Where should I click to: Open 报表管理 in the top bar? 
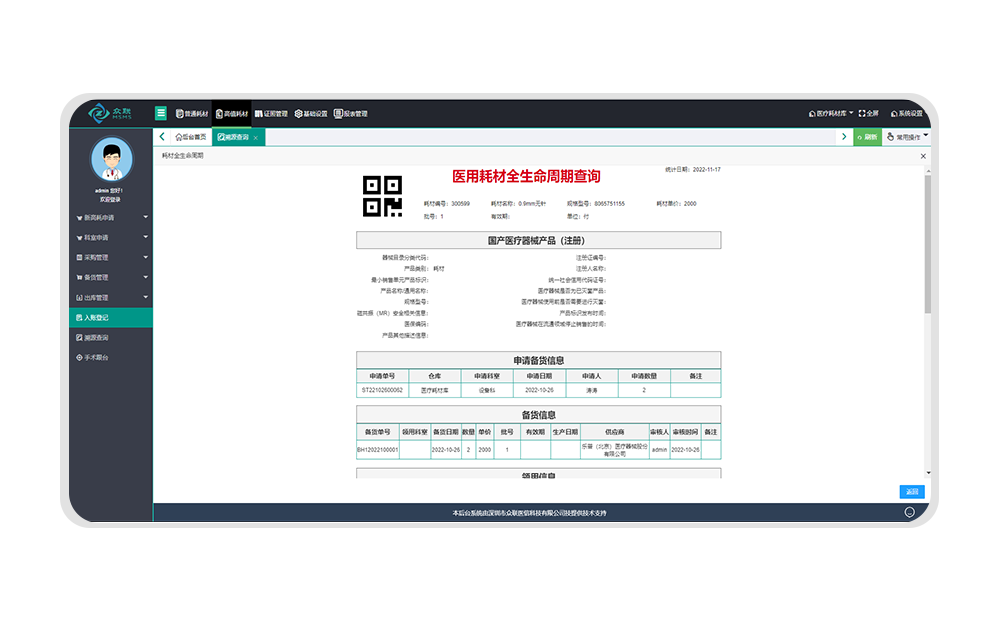point(351,114)
